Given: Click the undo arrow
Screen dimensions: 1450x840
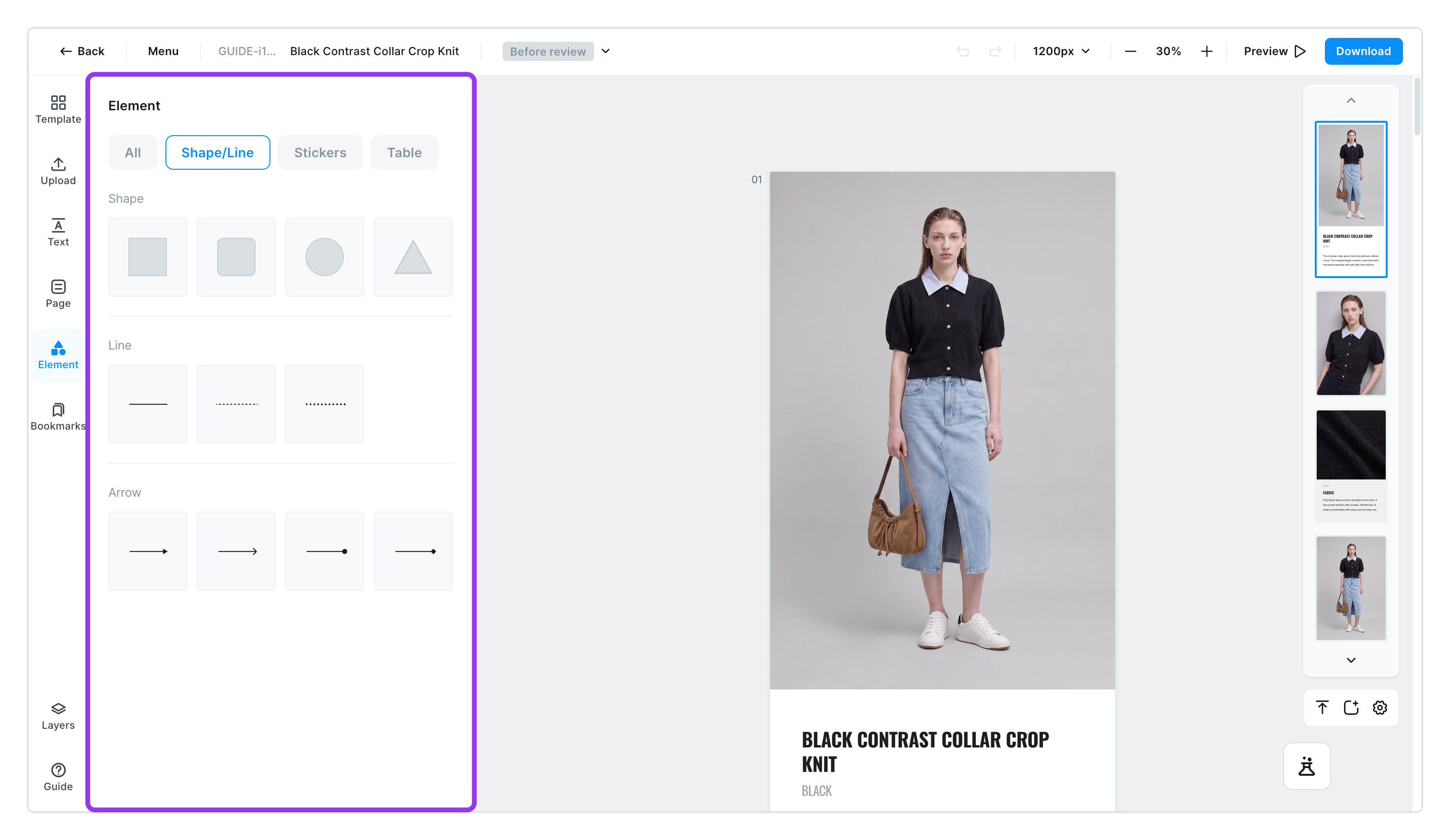Looking at the screenshot, I should coord(963,51).
